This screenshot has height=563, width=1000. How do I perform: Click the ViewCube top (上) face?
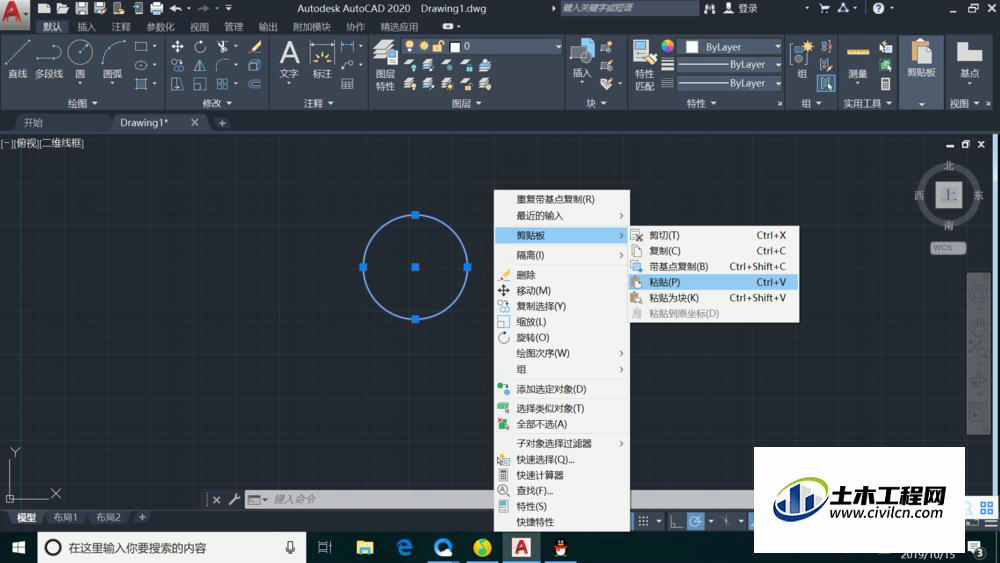point(949,195)
